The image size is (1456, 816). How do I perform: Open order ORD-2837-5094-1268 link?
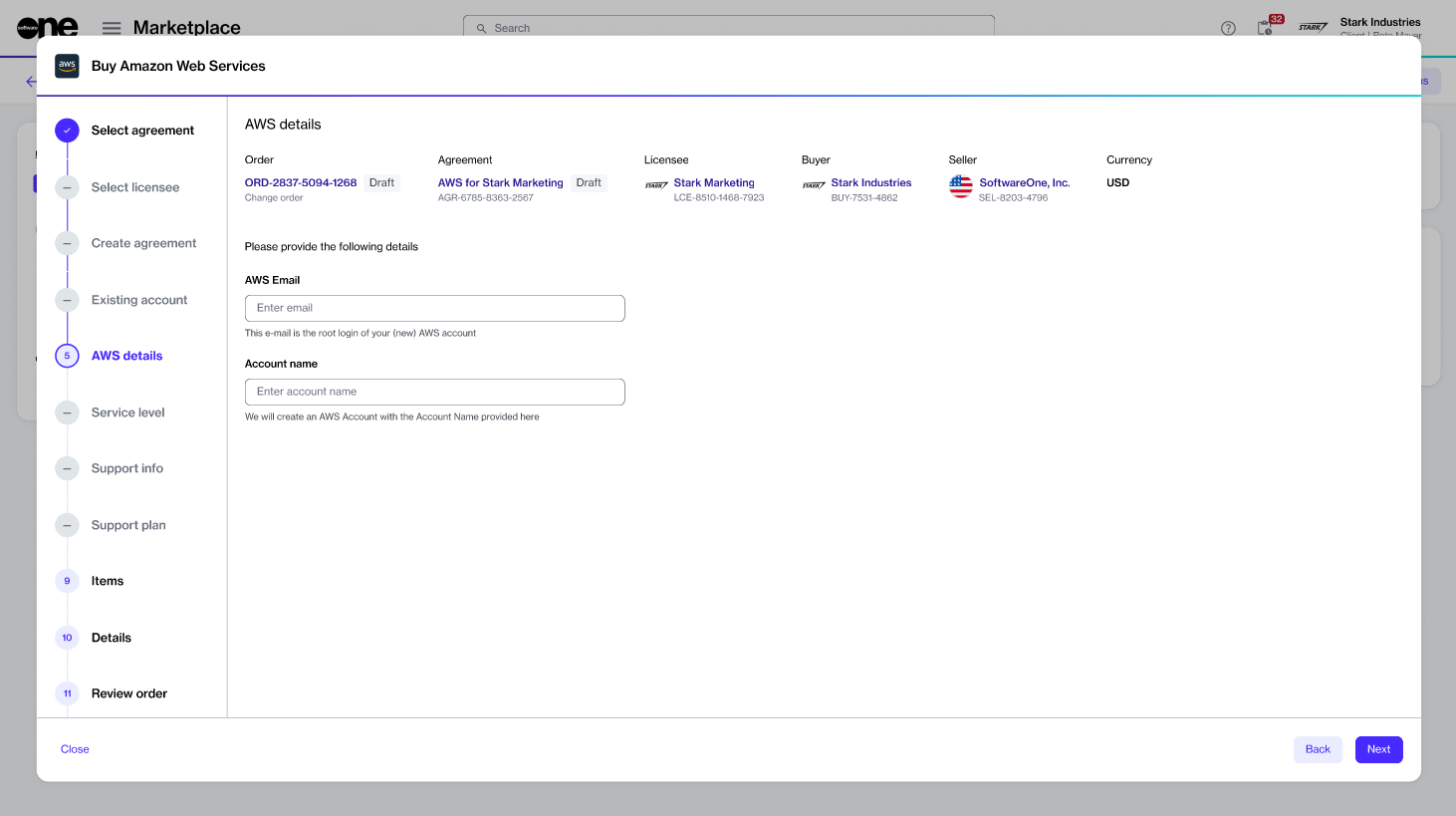point(301,183)
